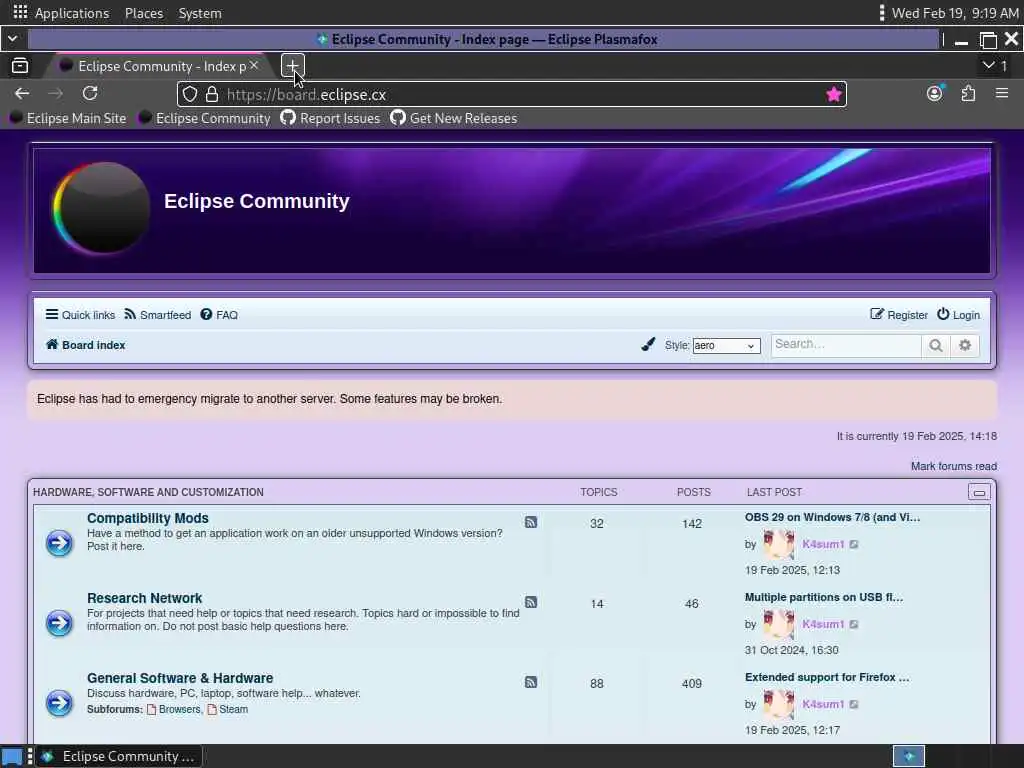Click into the forum Search field
Image resolution: width=1024 pixels, height=768 pixels.
click(x=846, y=345)
